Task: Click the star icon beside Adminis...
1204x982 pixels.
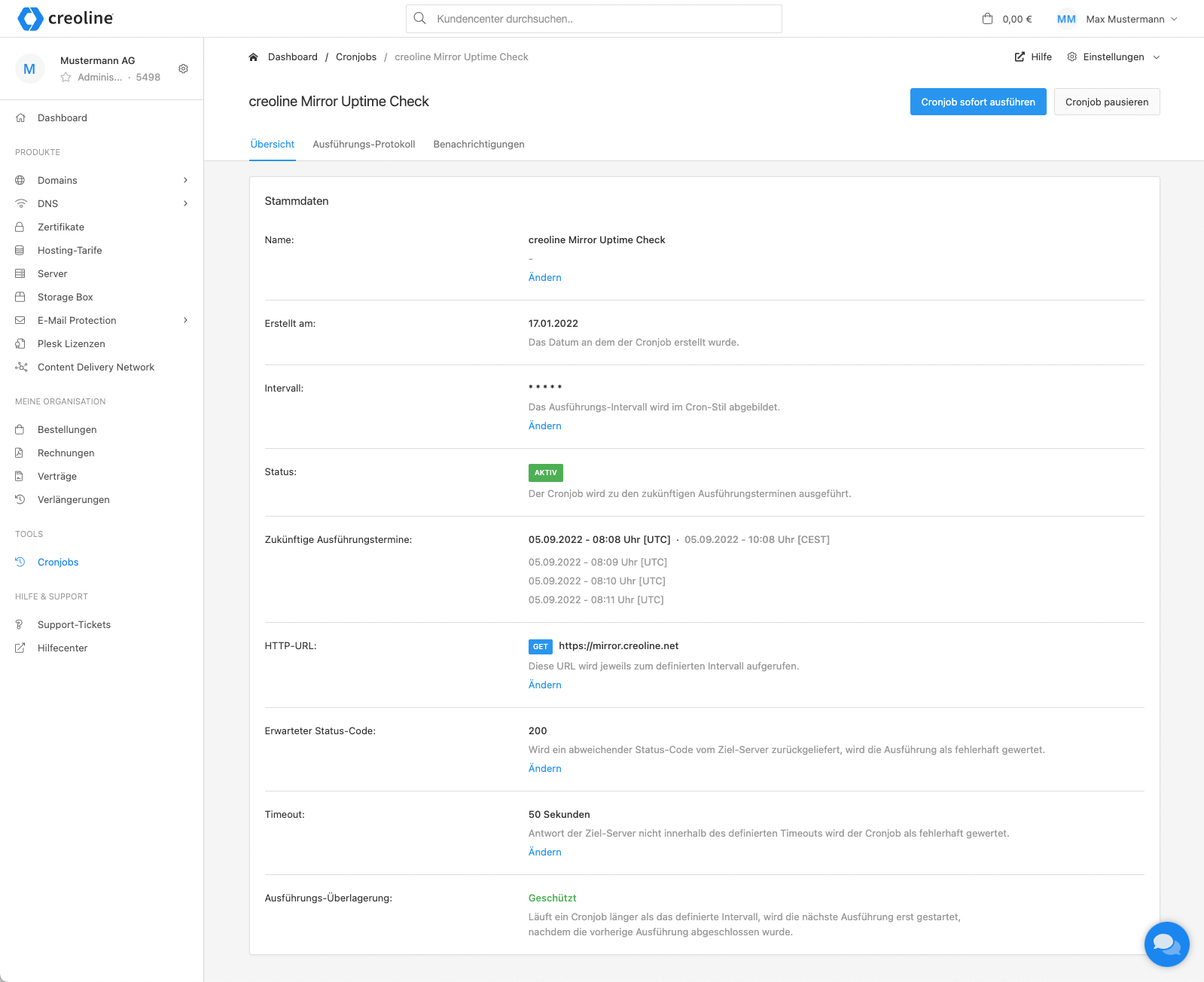Action: [66, 77]
